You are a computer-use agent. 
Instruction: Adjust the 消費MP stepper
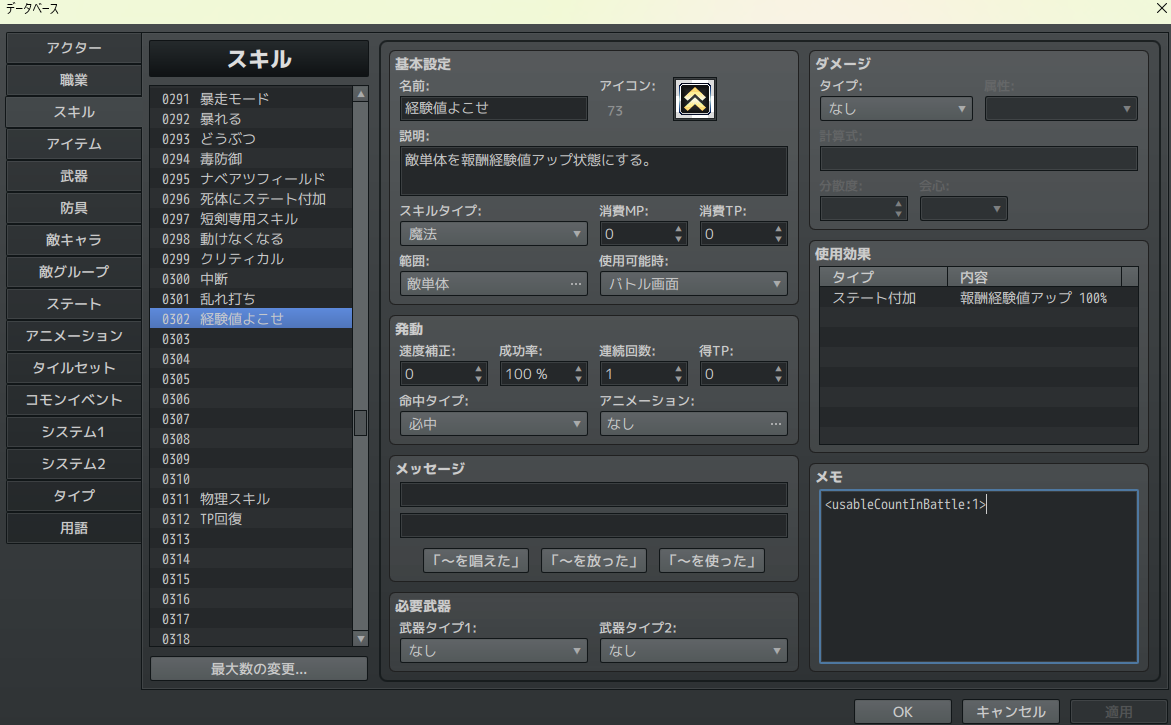(x=679, y=234)
